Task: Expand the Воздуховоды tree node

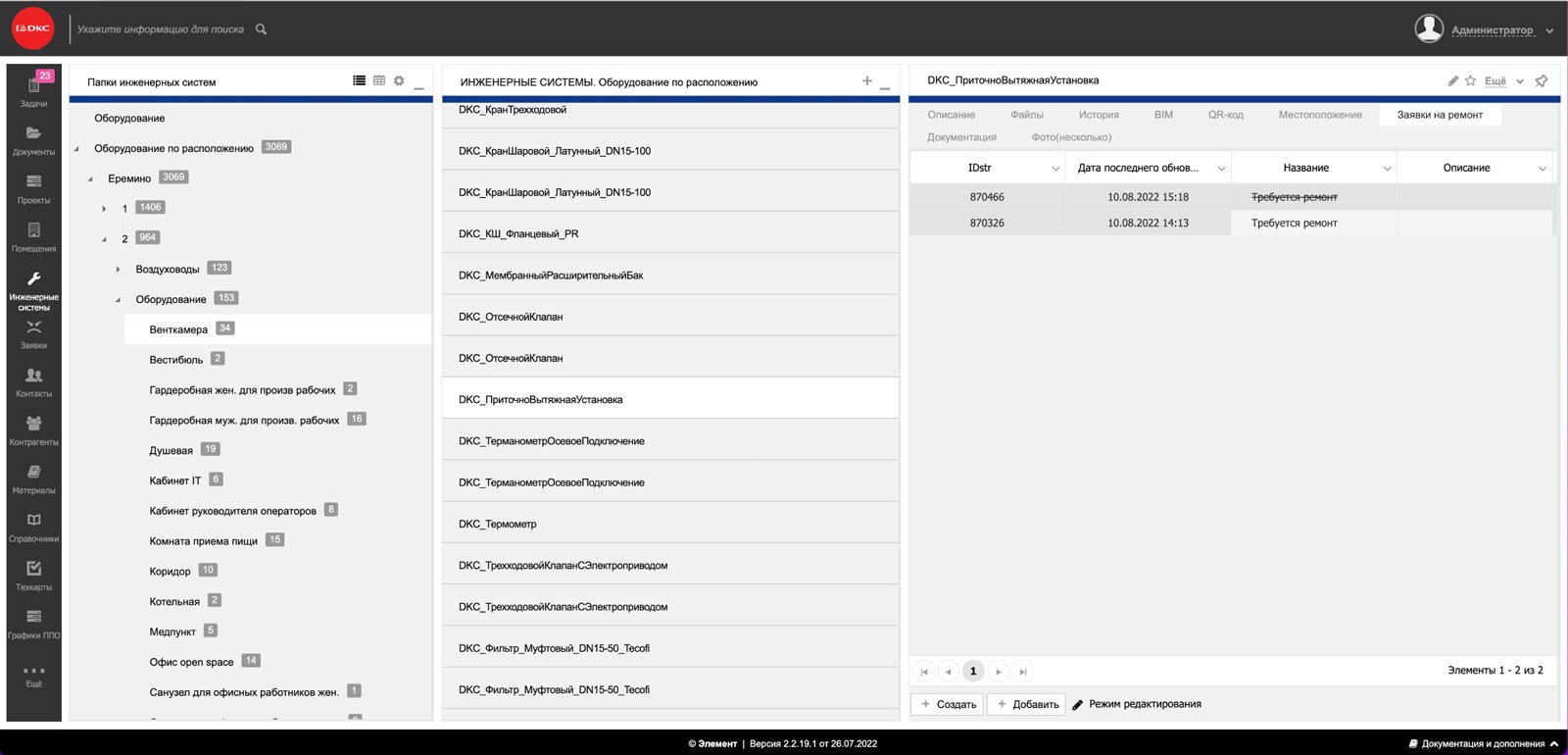Action: coord(119,270)
